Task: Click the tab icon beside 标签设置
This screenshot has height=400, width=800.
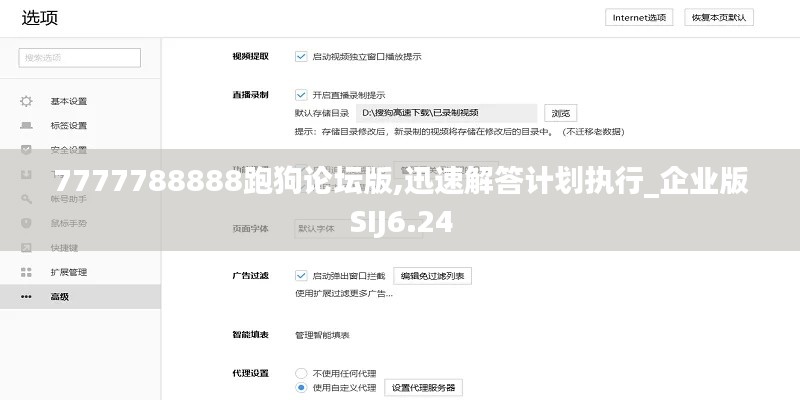Action: [26, 126]
